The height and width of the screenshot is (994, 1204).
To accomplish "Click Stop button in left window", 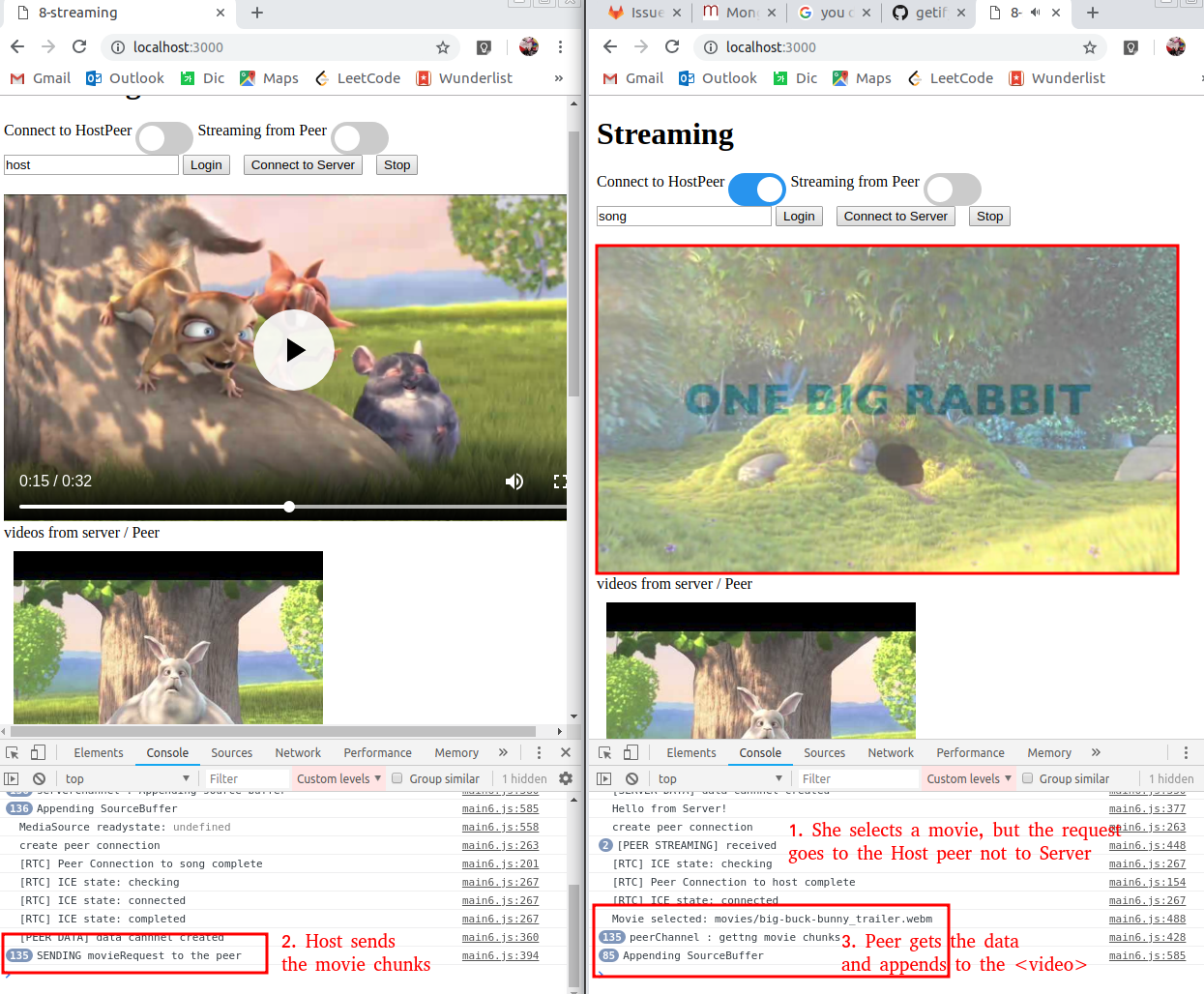I will [396, 165].
